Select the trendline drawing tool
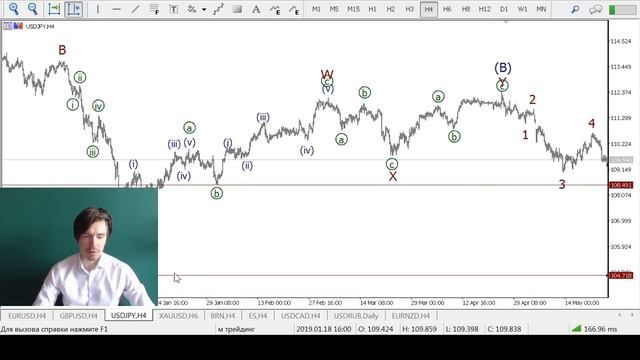This screenshot has height=360, width=640. [136, 9]
